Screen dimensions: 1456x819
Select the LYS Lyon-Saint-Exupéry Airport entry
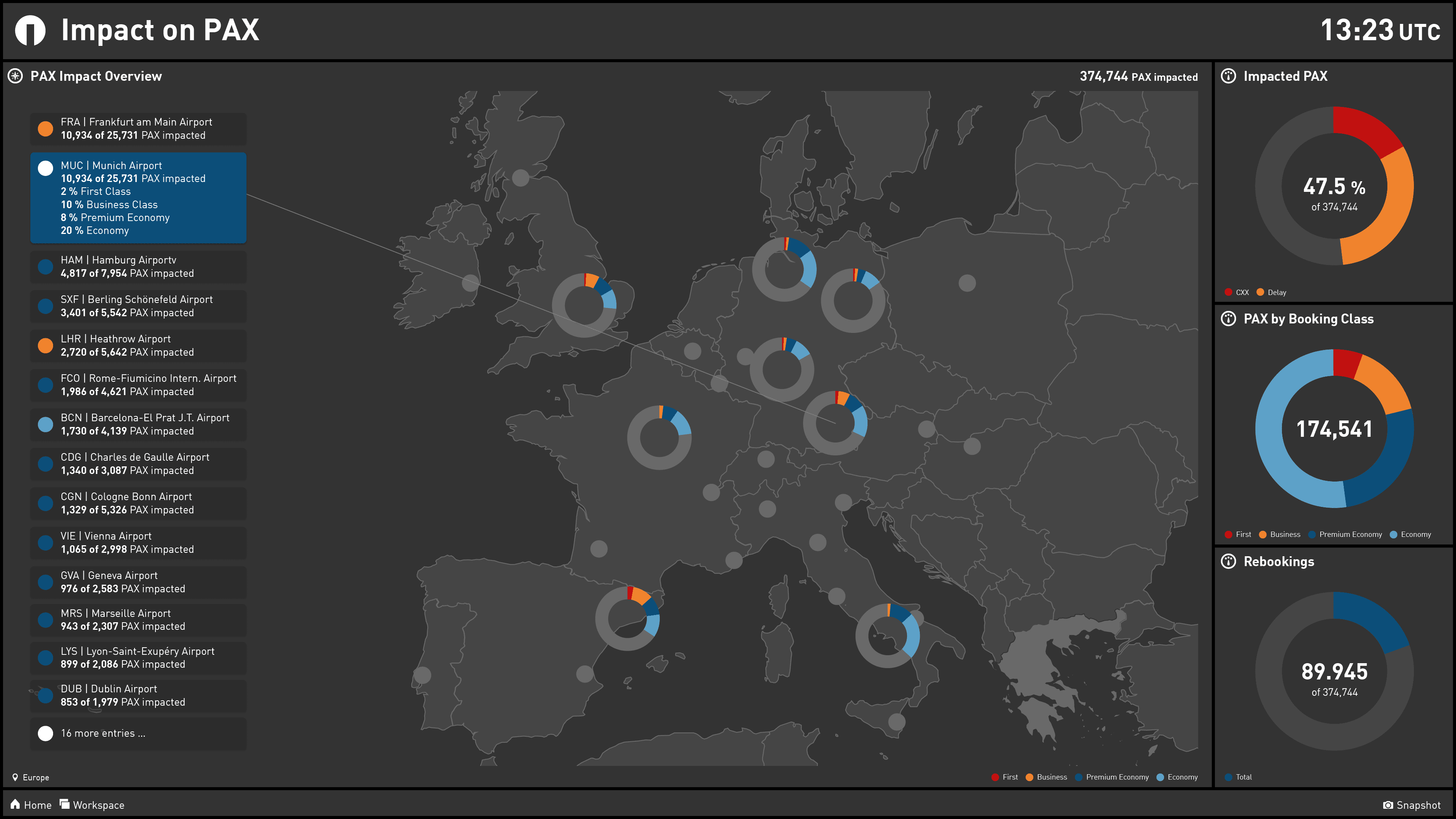click(138, 658)
